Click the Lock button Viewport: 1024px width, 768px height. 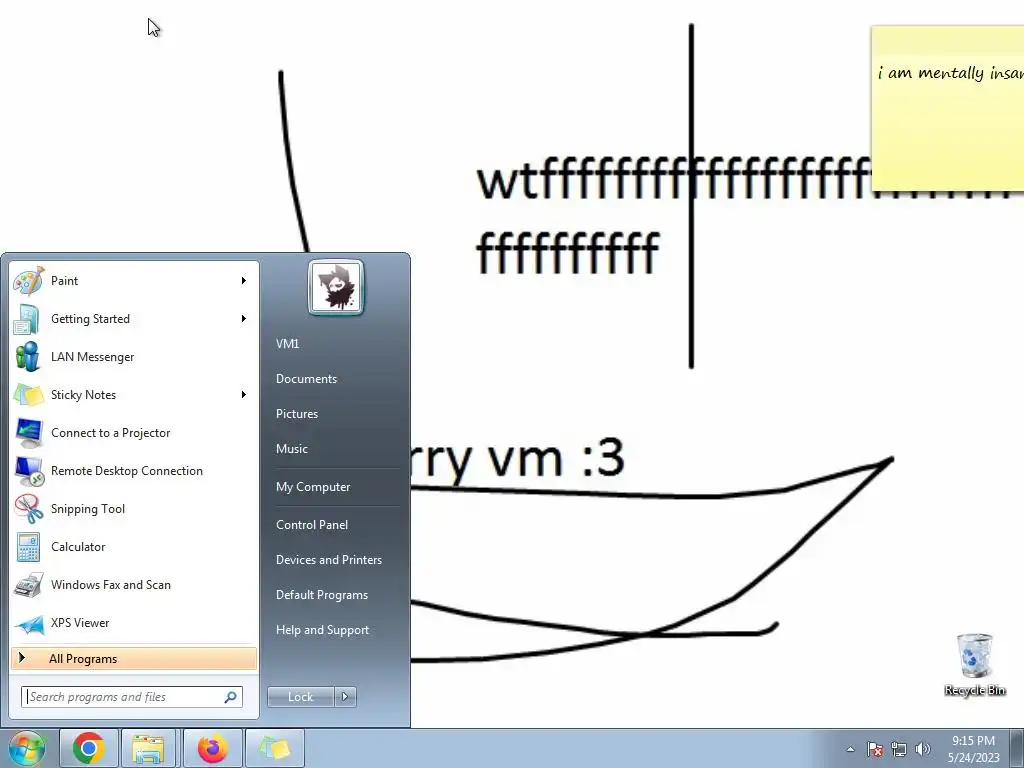click(x=301, y=697)
